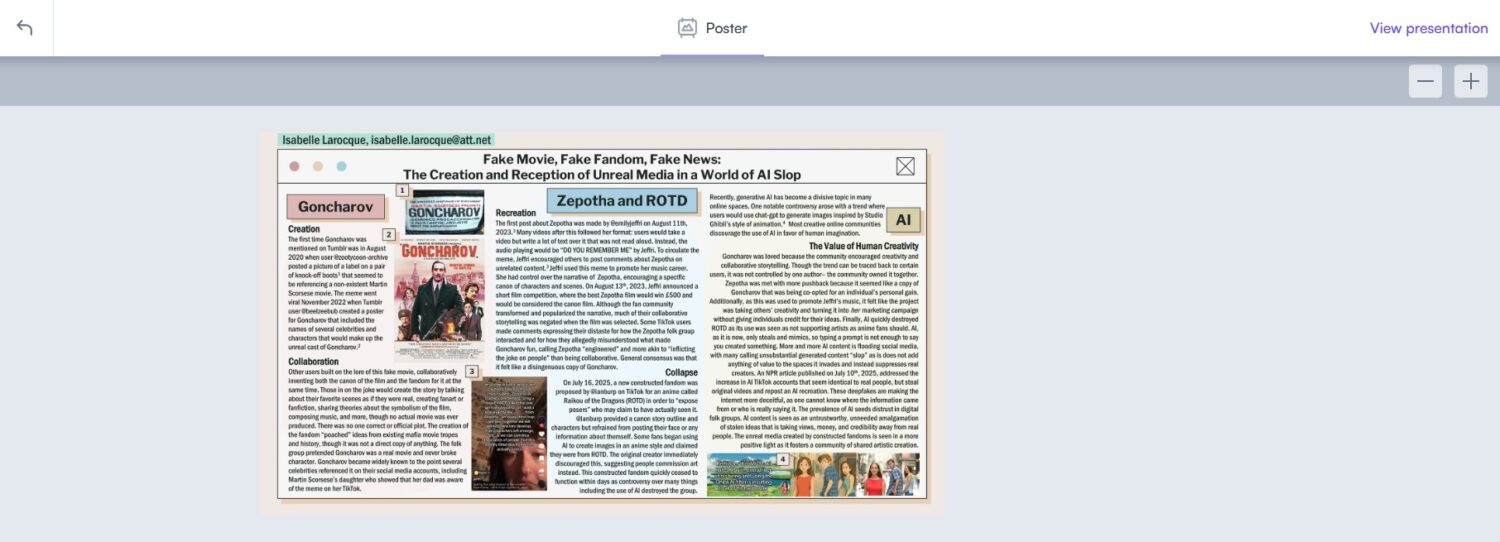
Task: Click the back arrow icon
Action: pos(25,28)
